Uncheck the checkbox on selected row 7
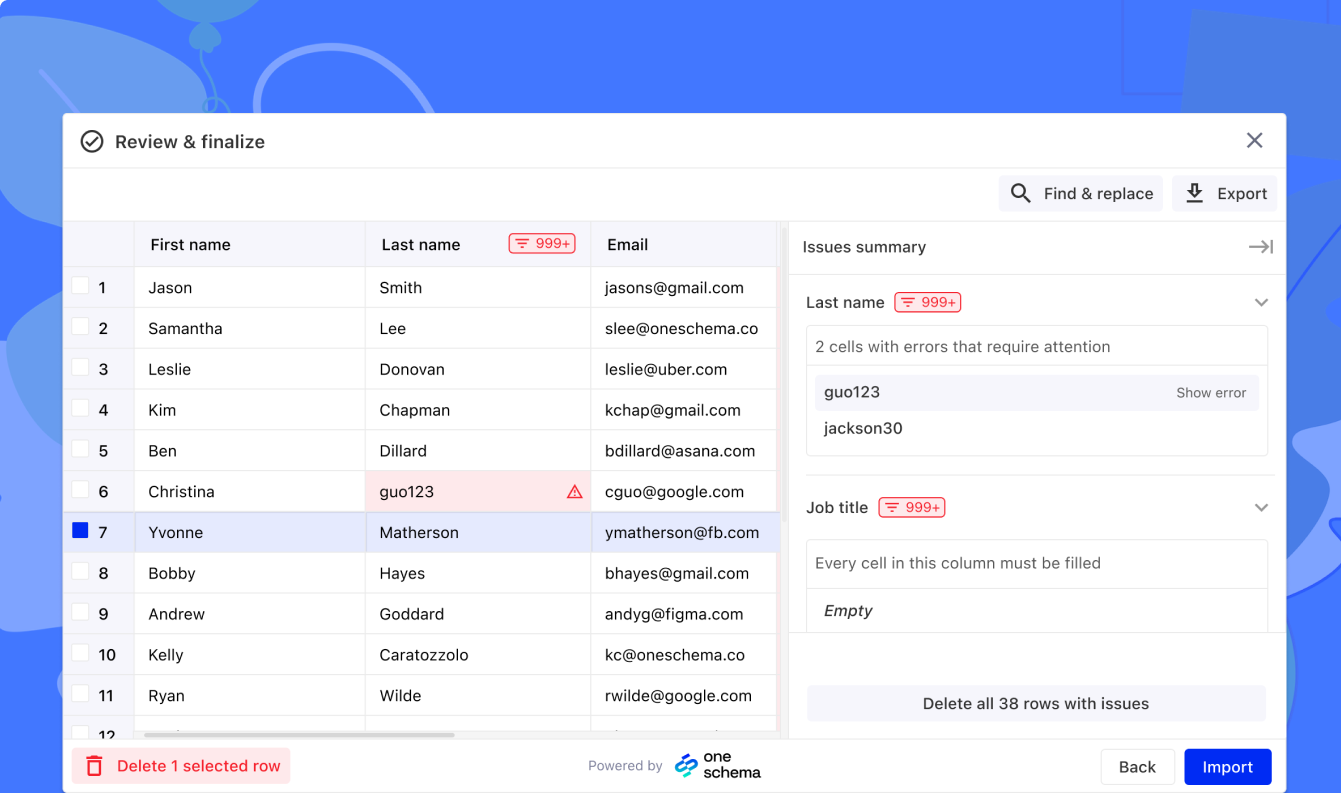The image size is (1341, 793). 80,532
